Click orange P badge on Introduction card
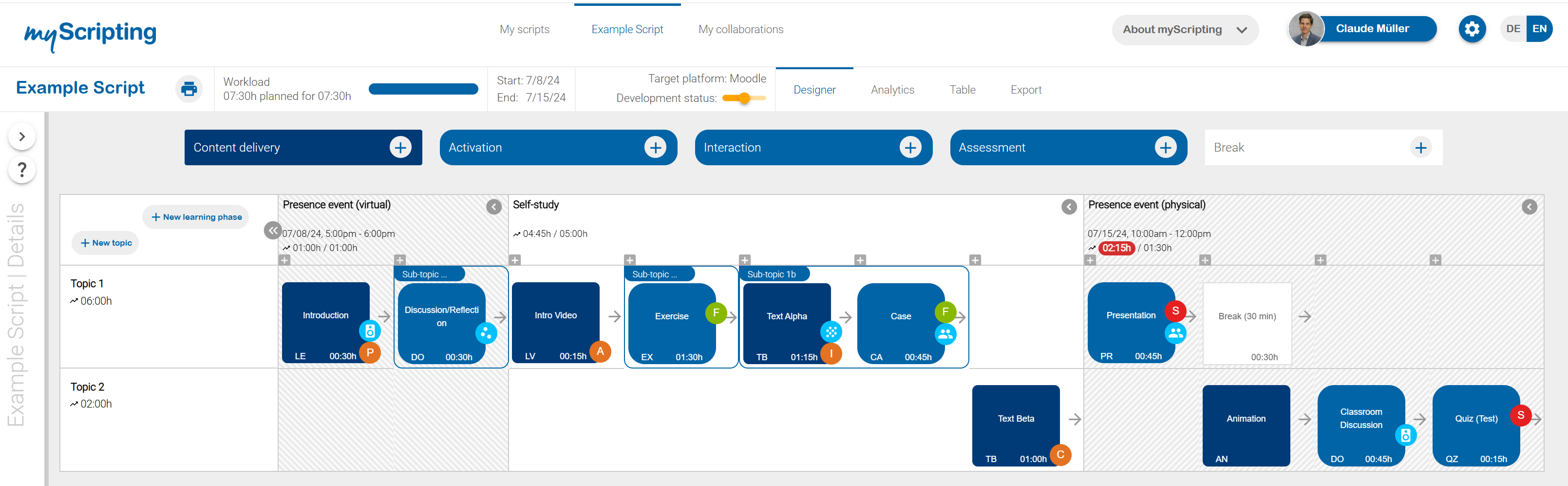The height and width of the screenshot is (486, 1568). tap(370, 352)
